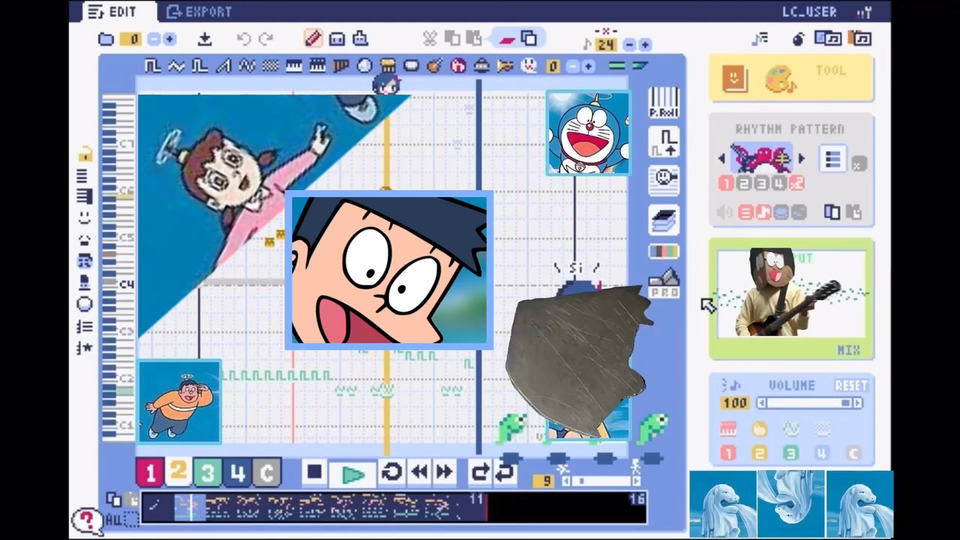960x540 pixels.
Task: Open the rhythm pattern list button
Action: coord(833,159)
